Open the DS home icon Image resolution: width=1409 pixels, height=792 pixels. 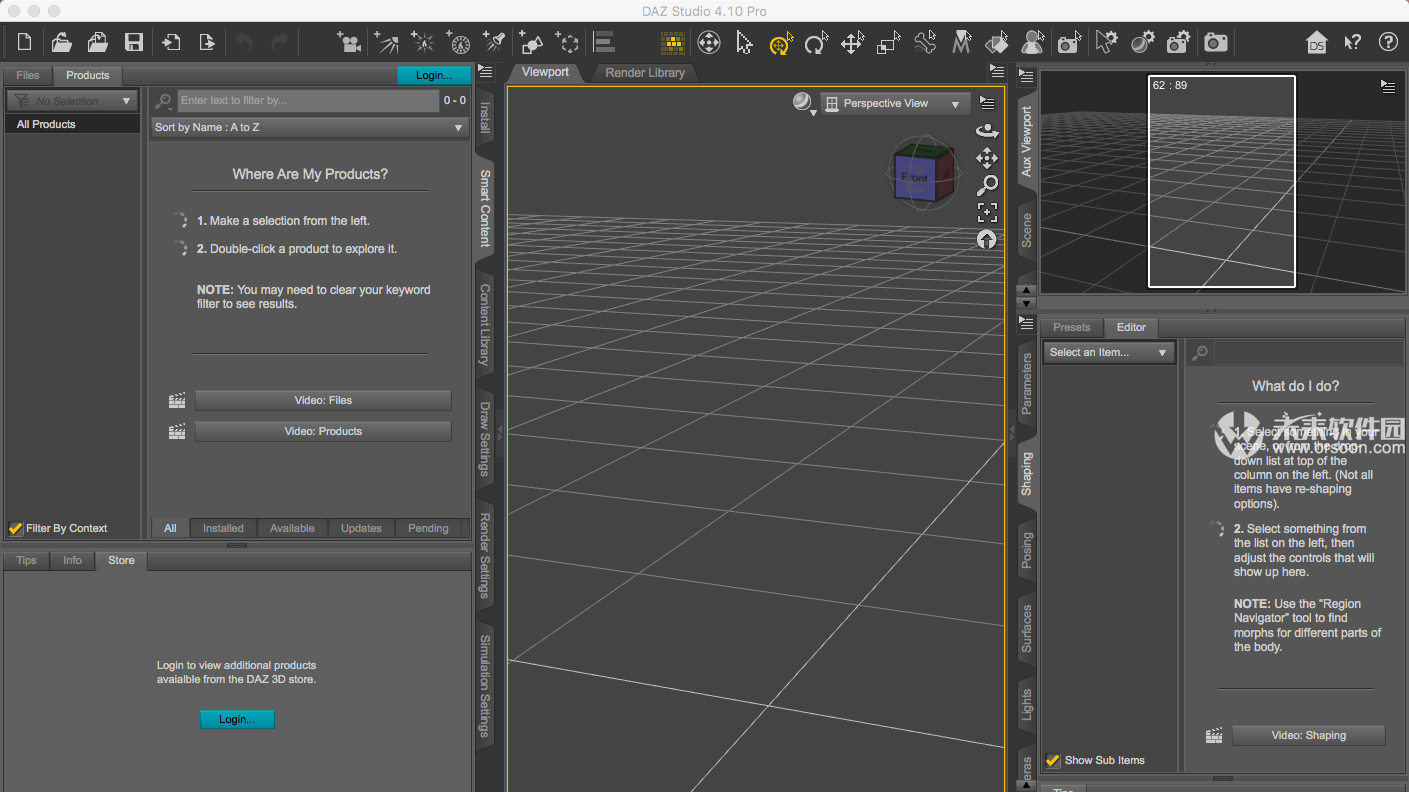[1316, 42]
